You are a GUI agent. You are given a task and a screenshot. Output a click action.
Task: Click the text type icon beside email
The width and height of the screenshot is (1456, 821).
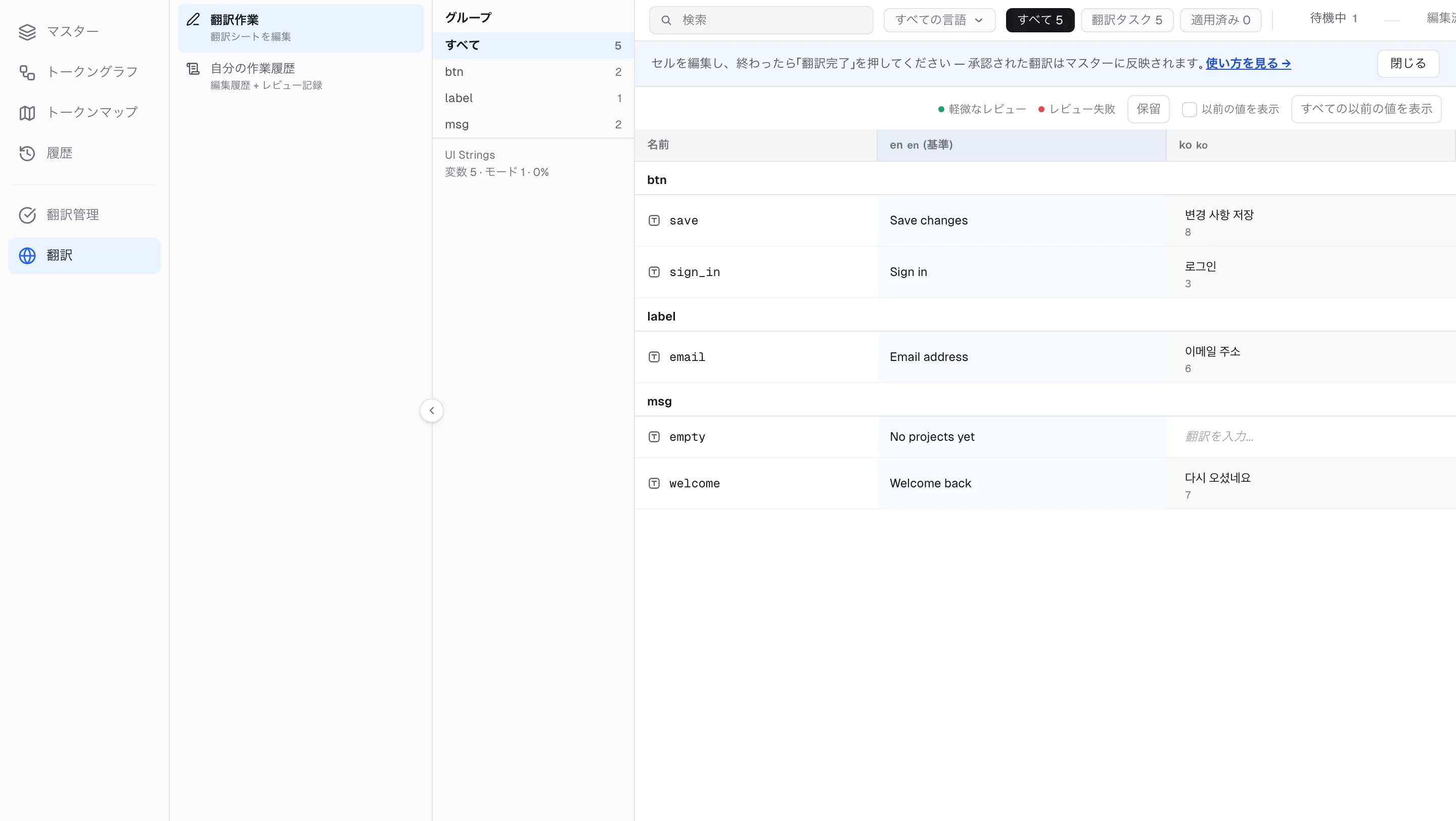point(654,357)
